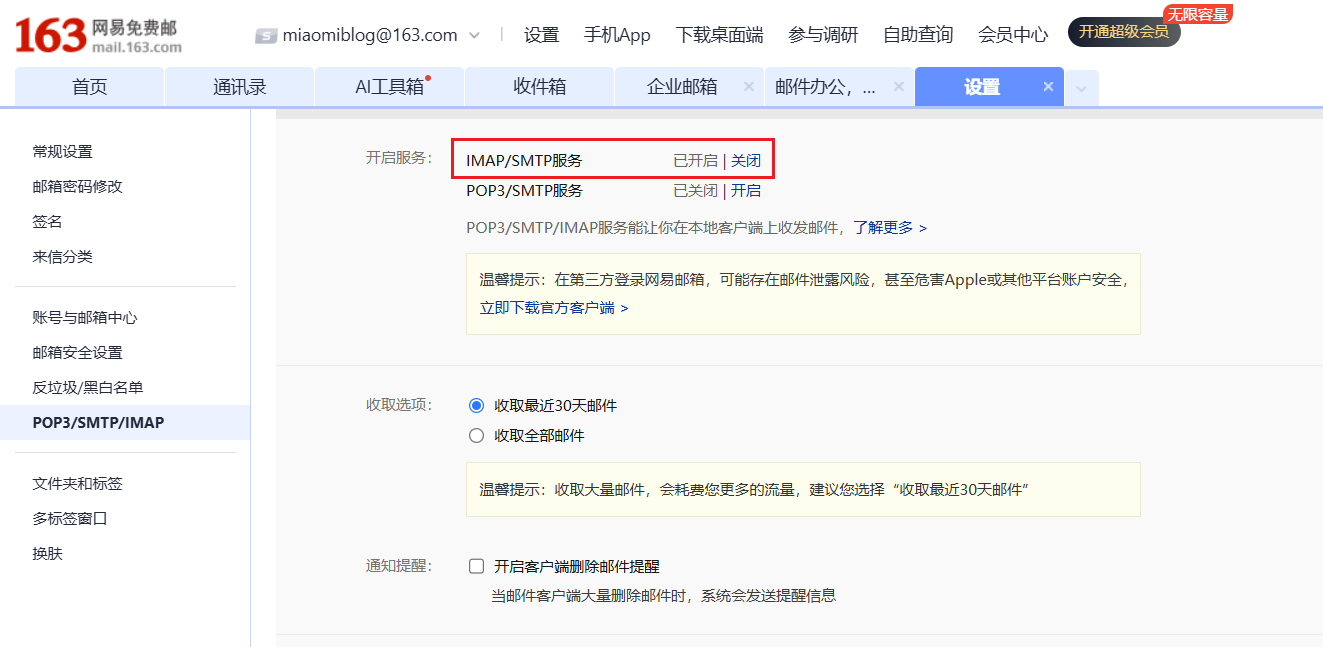1323x647 pixels.
Task: Click 开通超级会员 button
Action: 1123,32
